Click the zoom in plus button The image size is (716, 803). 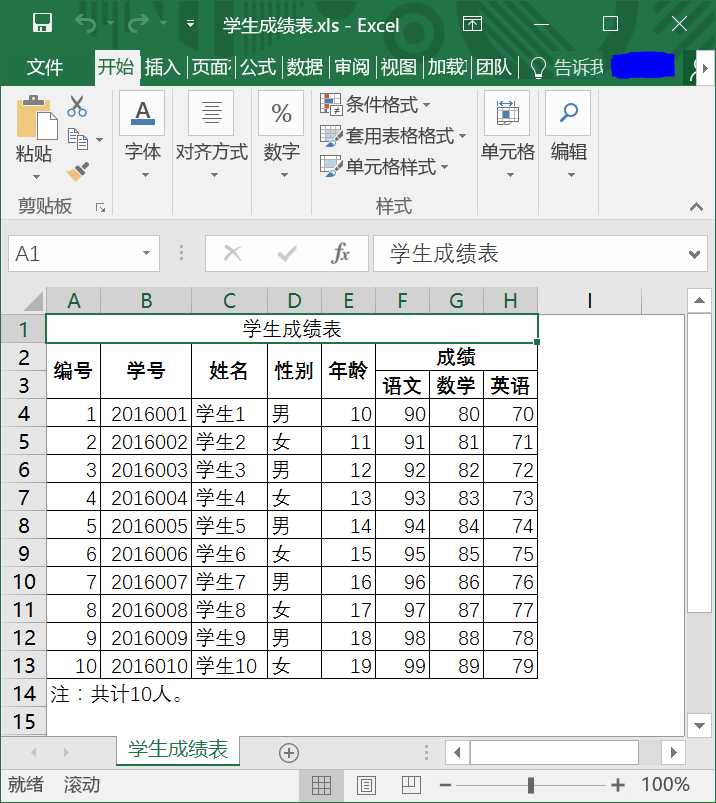point(618,785)
